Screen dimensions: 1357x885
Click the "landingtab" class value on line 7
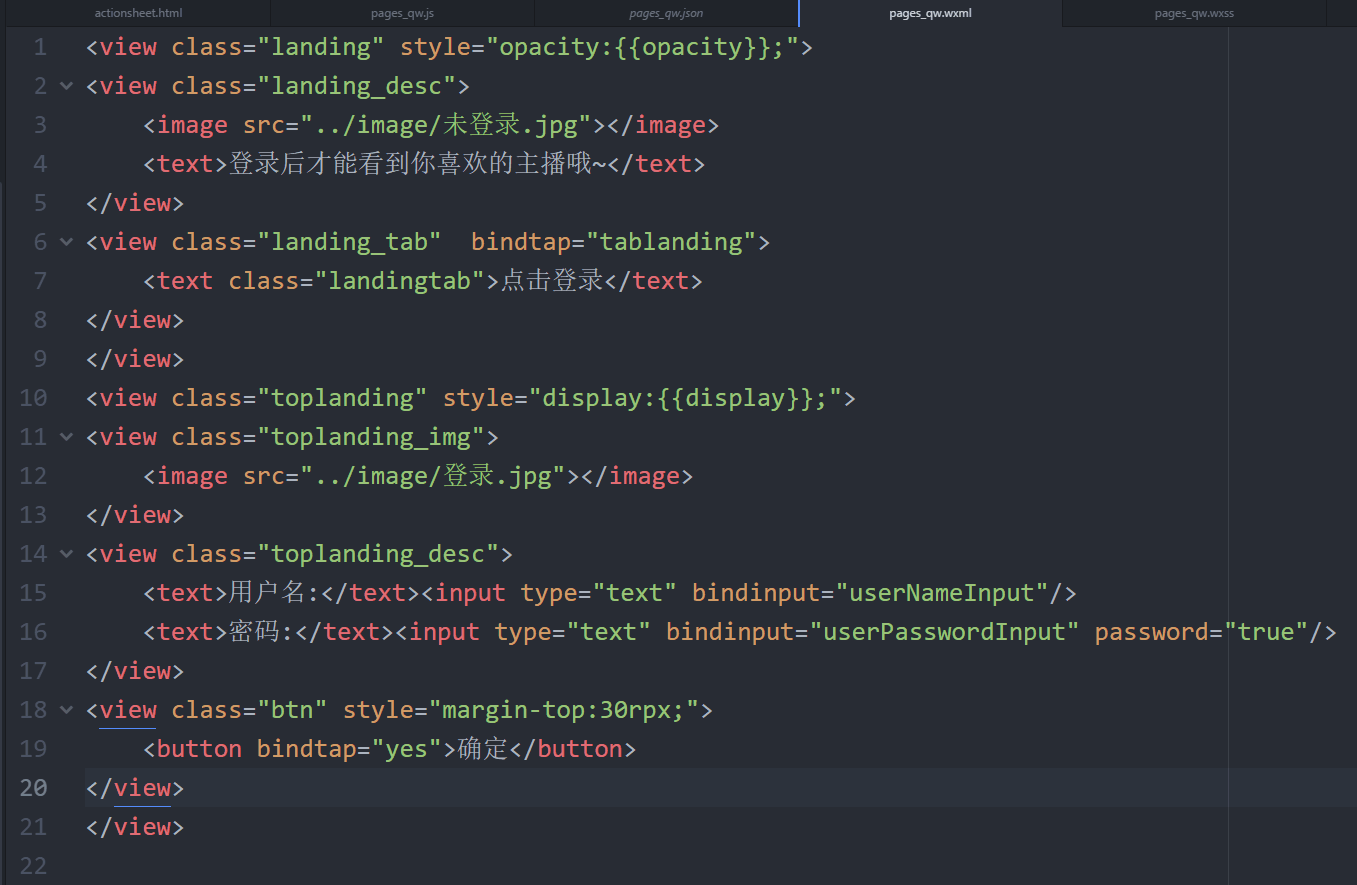pos(399,281)
